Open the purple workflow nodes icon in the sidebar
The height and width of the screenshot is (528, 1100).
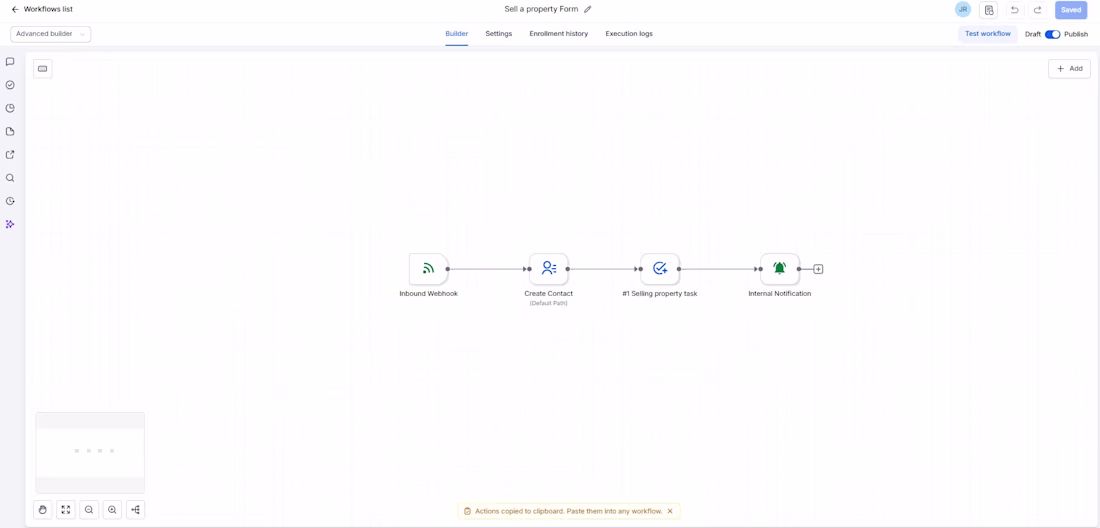(10, 224)
